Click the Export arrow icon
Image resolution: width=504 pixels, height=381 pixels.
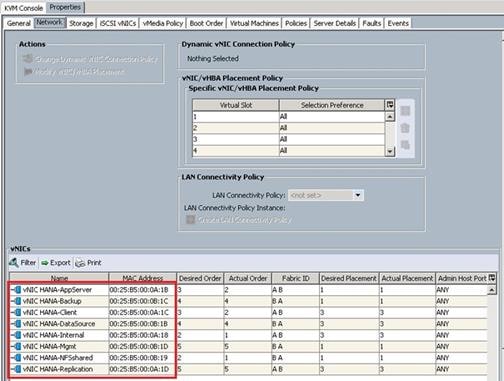click(45, 263)
